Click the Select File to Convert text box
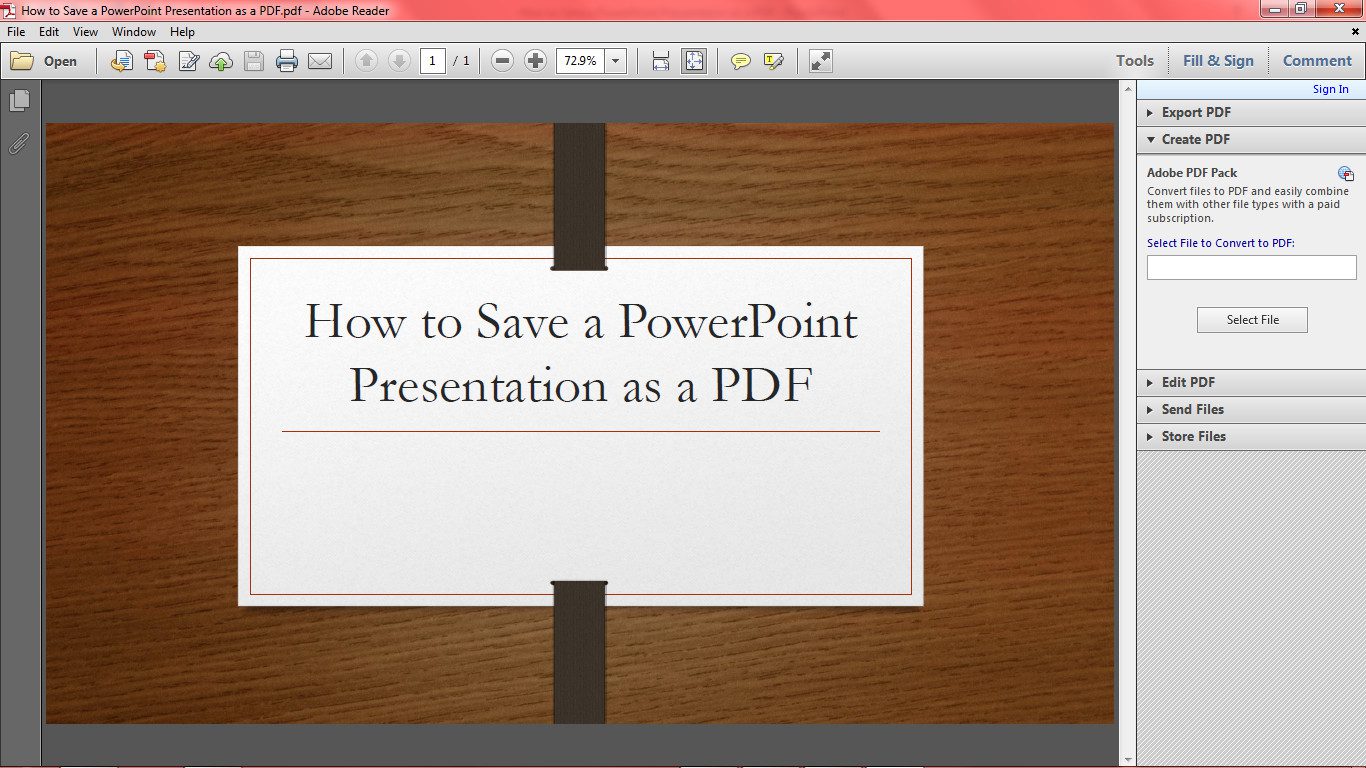 point(1251,267)
